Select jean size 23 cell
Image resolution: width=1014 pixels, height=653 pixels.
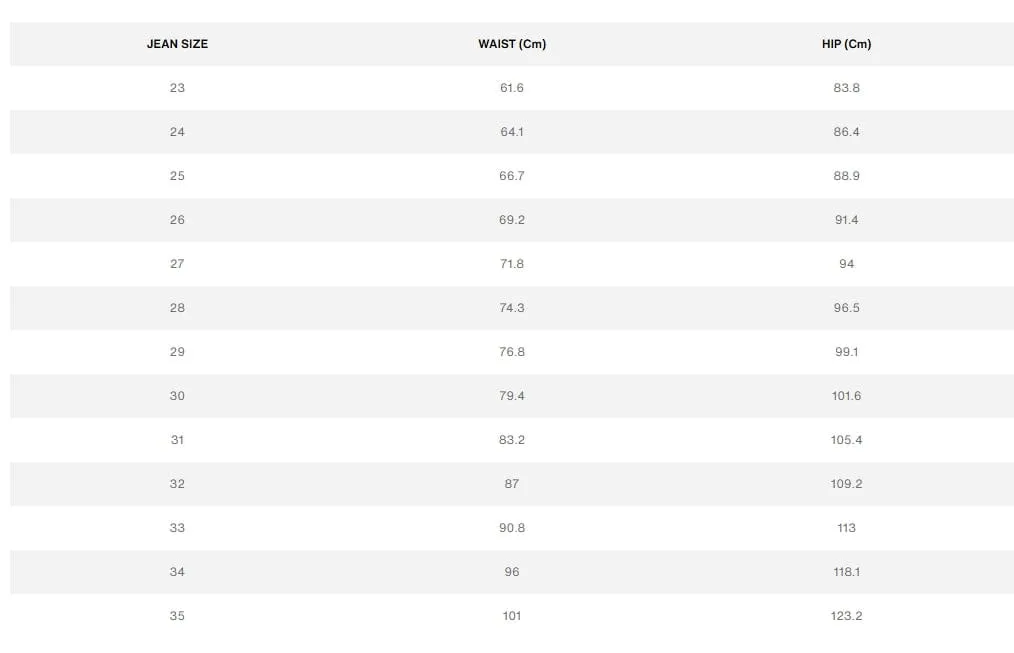tap(177, 88)
